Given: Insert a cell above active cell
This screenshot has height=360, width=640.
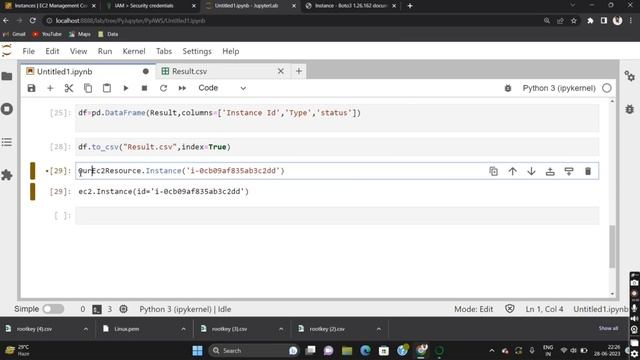Looking at the screenshot, I should coord(550,171).
